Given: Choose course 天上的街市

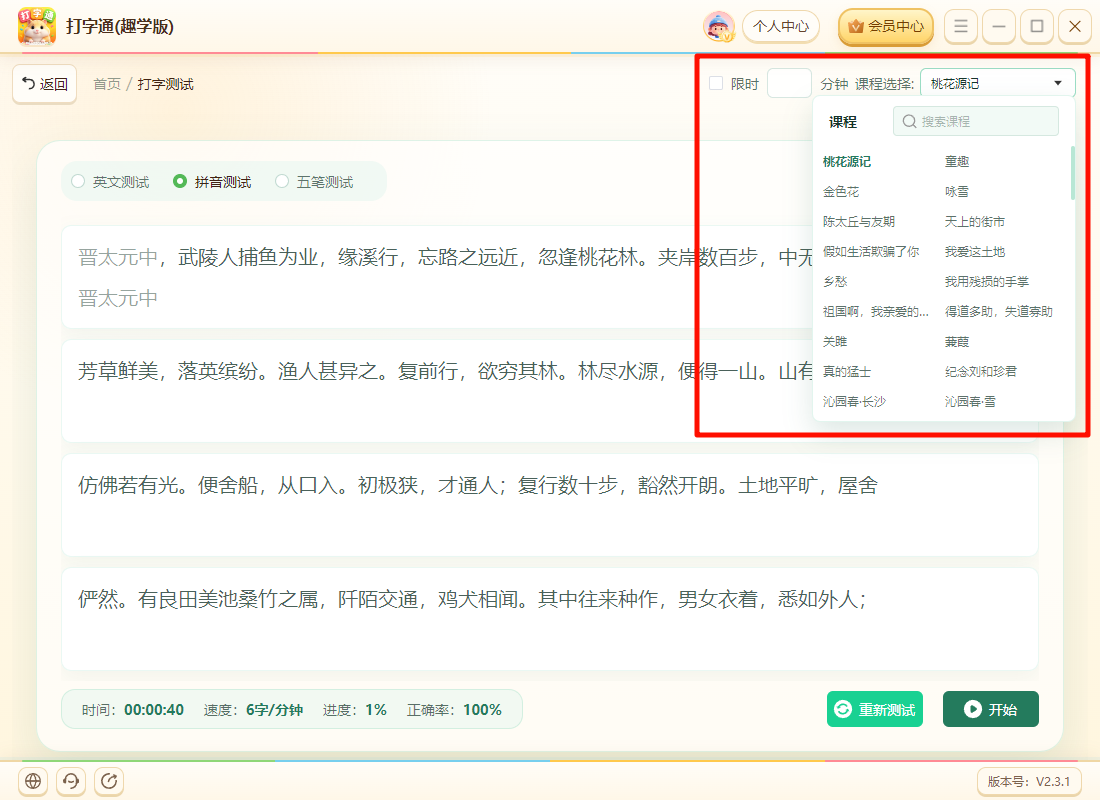Looking at the screenshot, I should [x=974, y=222].
